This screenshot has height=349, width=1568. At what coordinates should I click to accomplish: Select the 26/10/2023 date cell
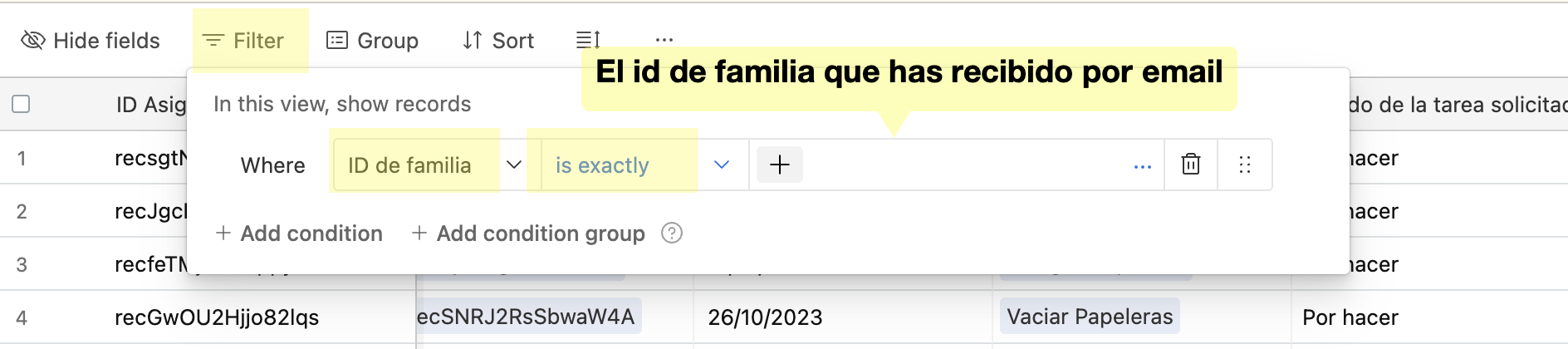click(x=765, y=317)
